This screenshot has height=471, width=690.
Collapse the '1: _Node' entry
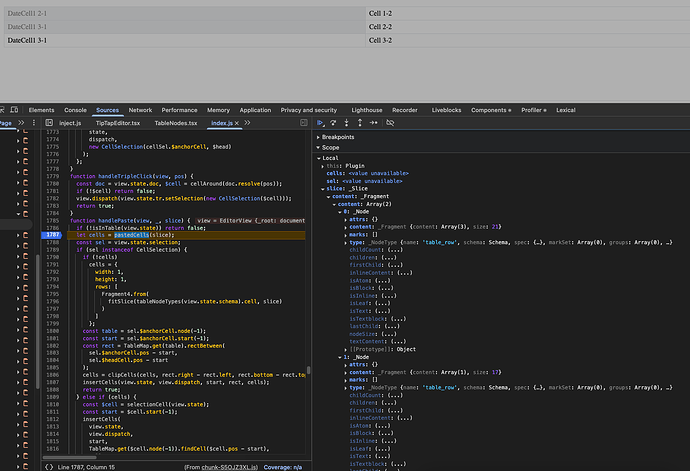click(x=340, y=357)
